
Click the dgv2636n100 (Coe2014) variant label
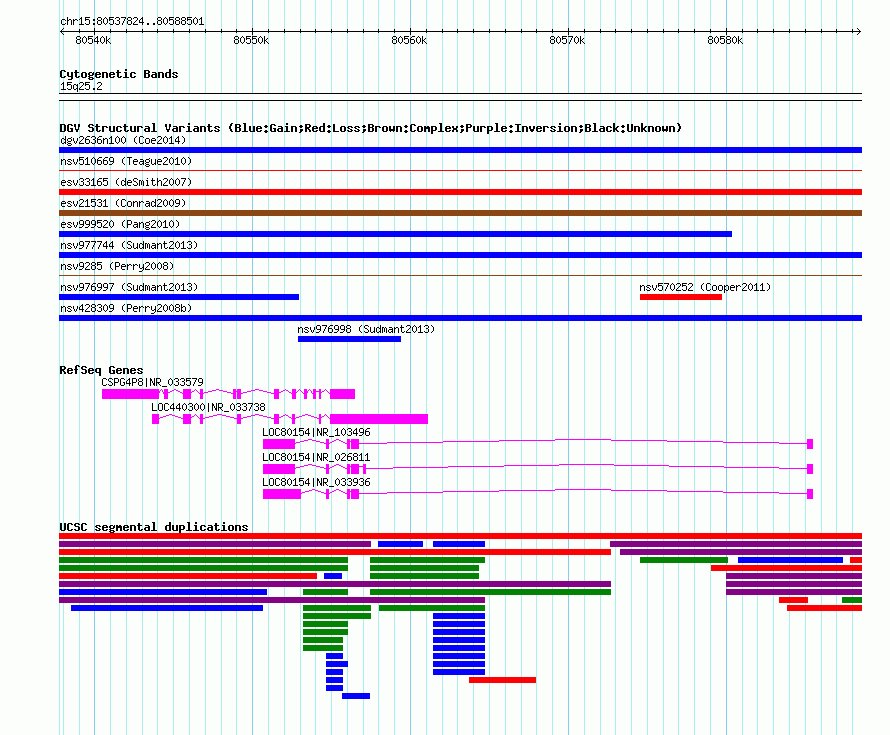click(x=123, y=140)
